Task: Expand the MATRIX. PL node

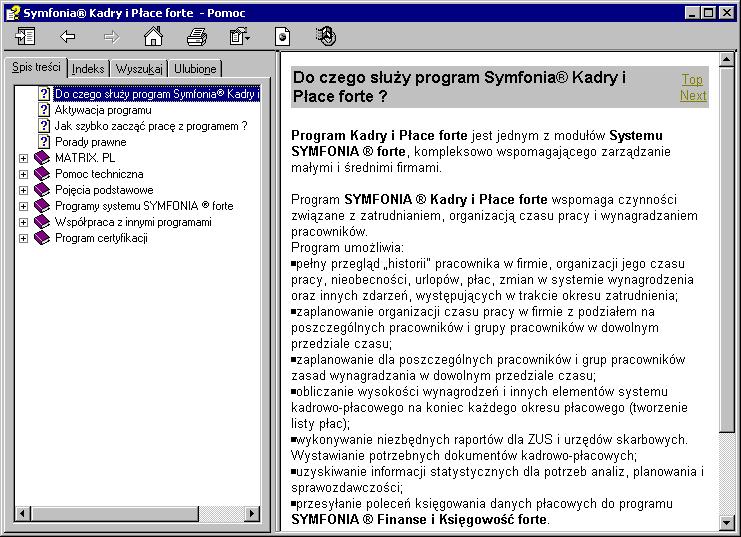Action: point(23,158)
